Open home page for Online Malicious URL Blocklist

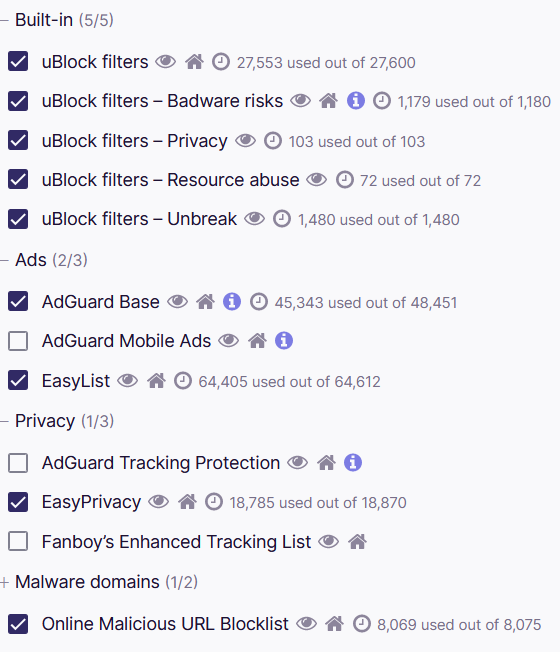pyautogui.click(x=334, y=624)
